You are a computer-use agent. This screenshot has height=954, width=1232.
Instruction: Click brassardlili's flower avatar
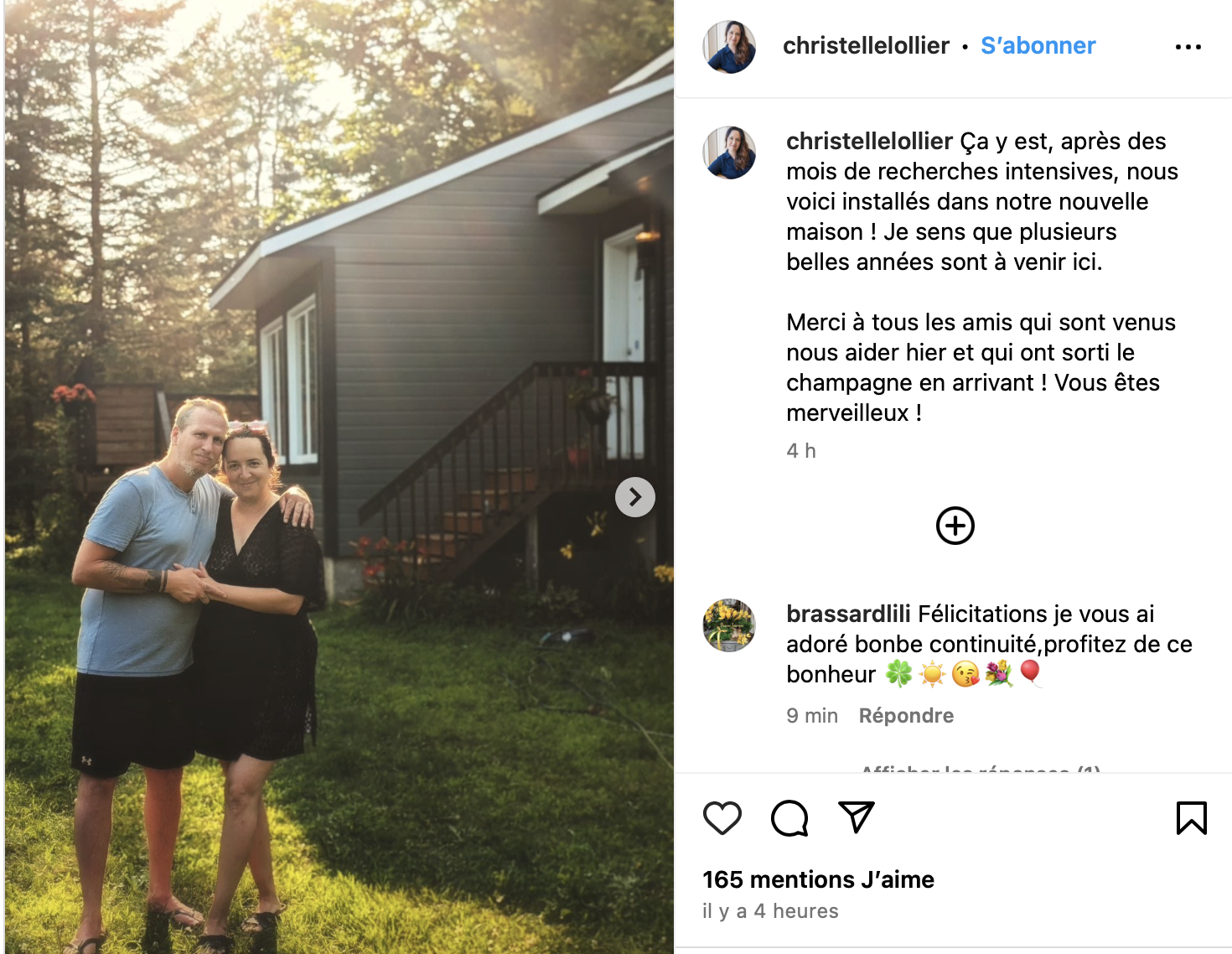729,625
